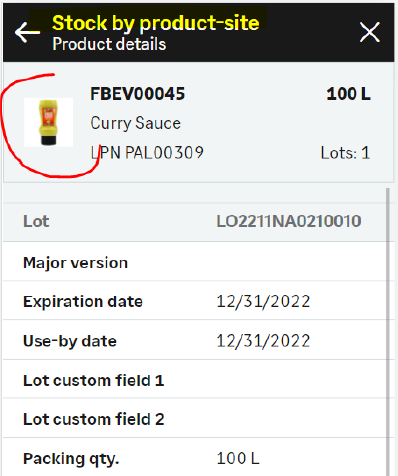
Task: Select the Lot LO2211NA0210010 header row
Action: tap(196, 222)
